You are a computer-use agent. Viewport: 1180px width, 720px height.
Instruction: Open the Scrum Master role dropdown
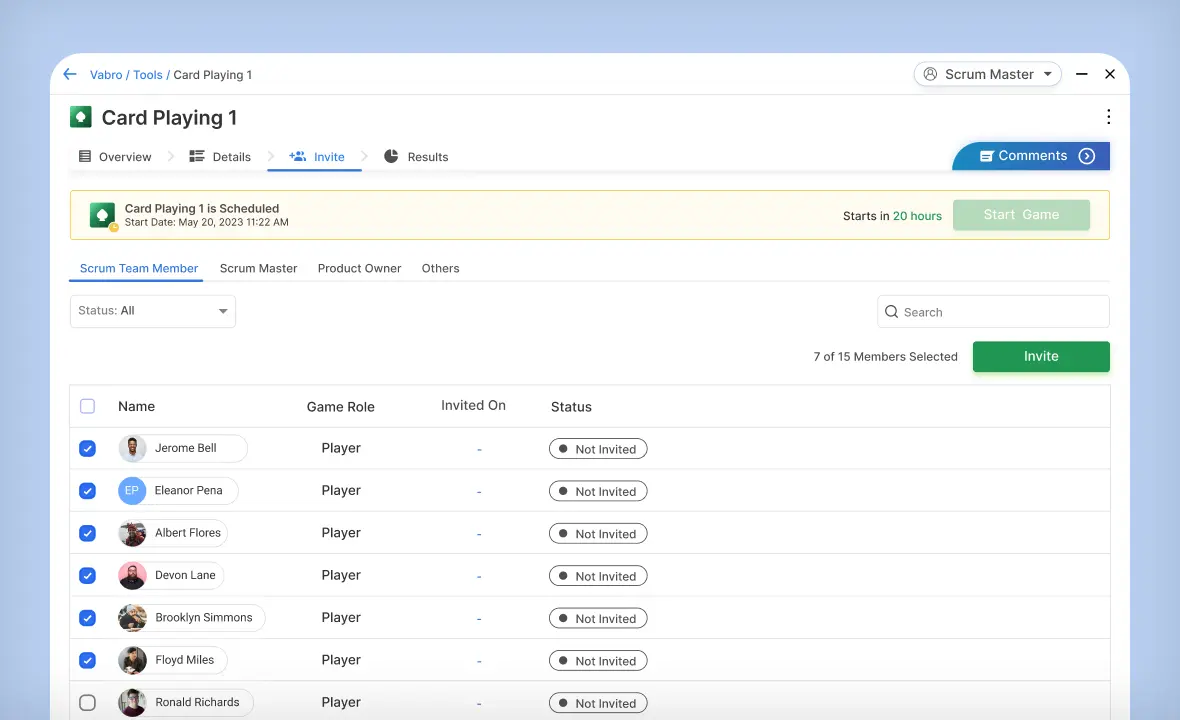[x=987, y=74]
